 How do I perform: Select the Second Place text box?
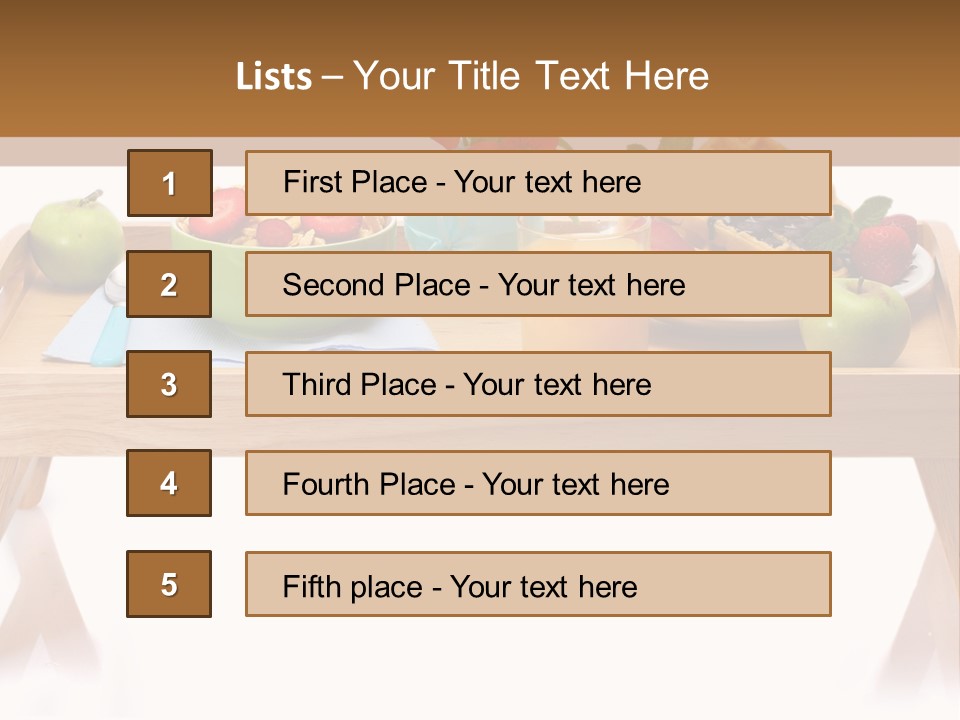coord(538,284)
